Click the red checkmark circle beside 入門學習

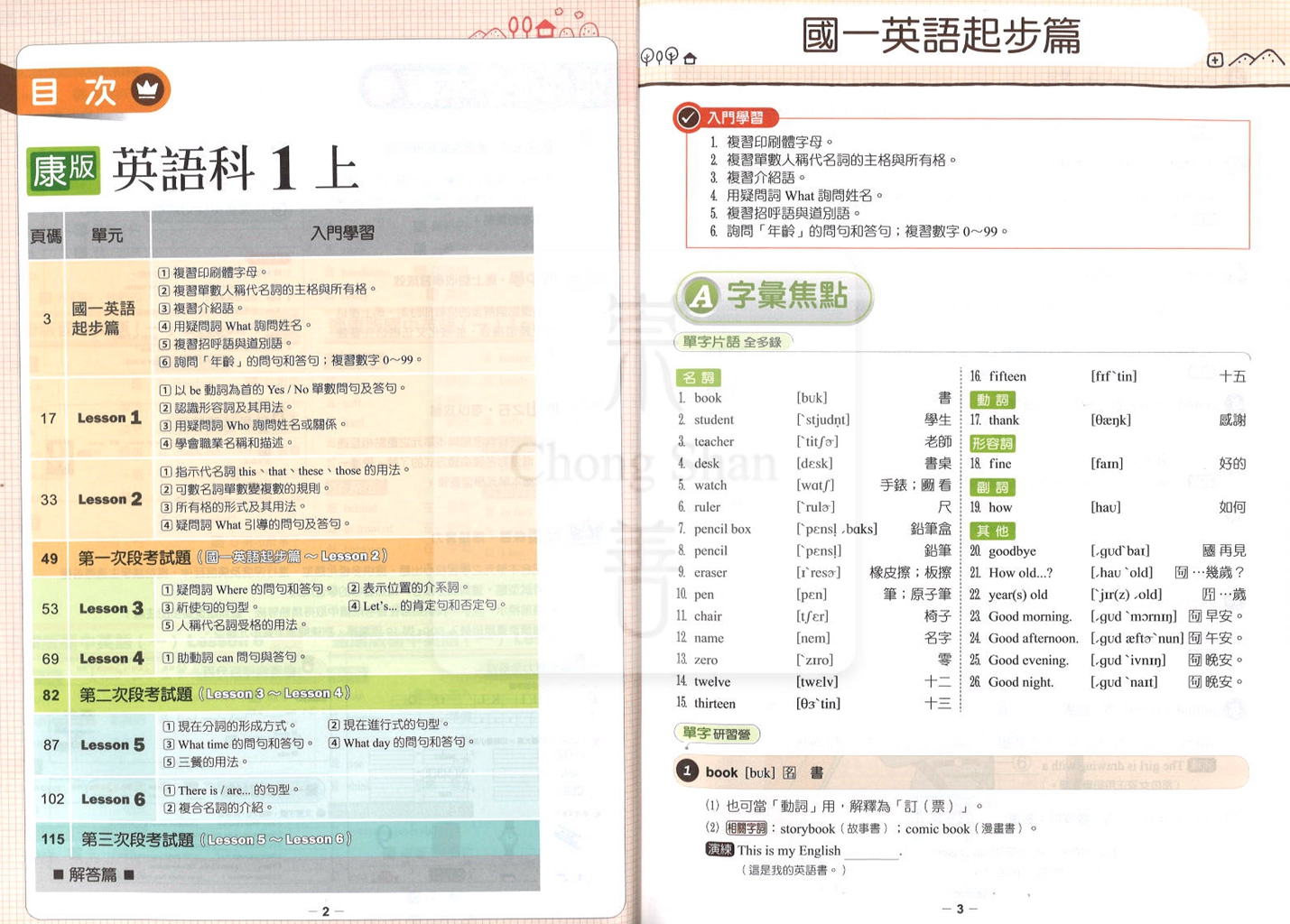click(x=688, y=117)
